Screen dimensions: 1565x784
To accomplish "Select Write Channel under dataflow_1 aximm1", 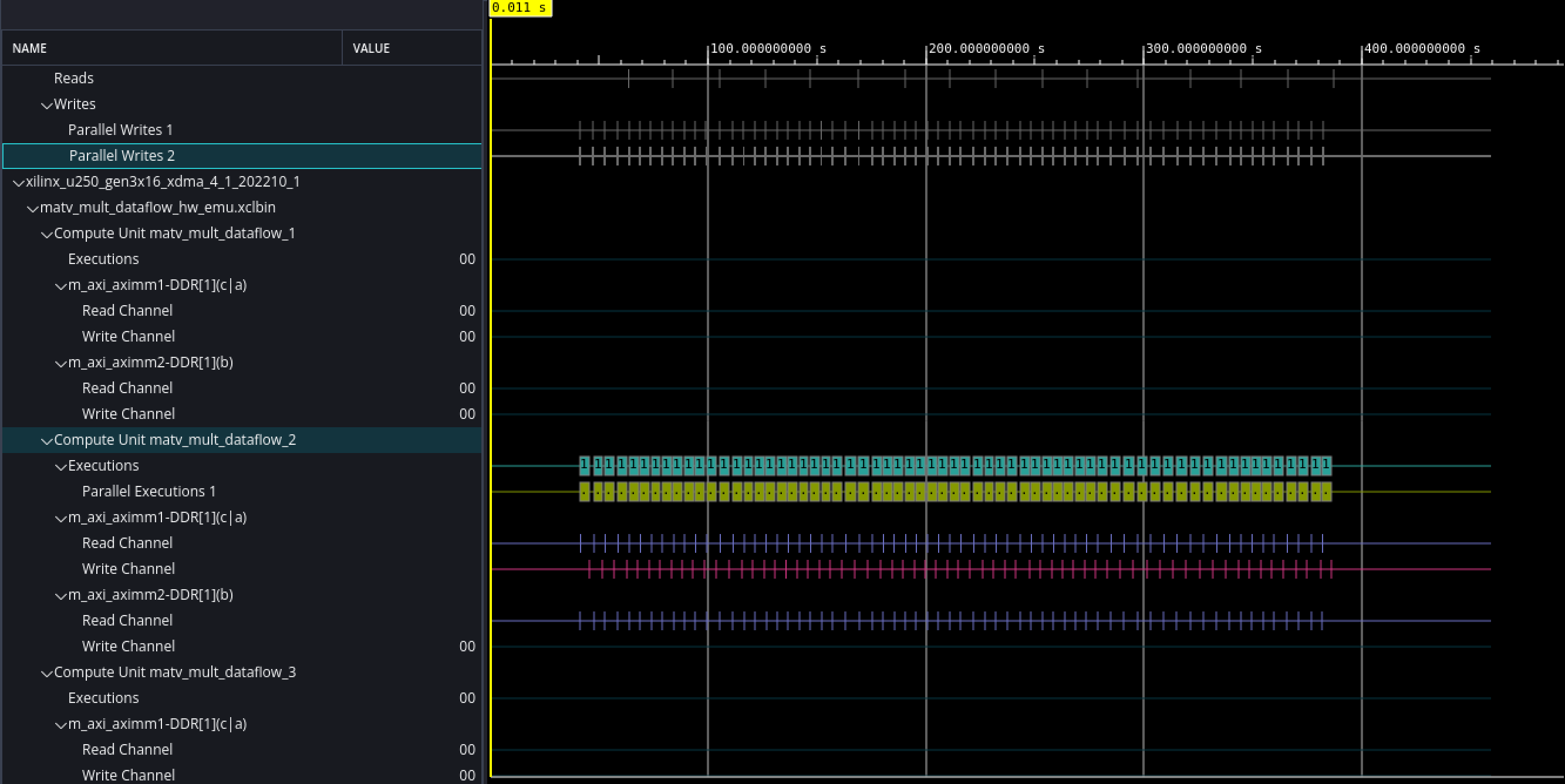I will point(242,336).
